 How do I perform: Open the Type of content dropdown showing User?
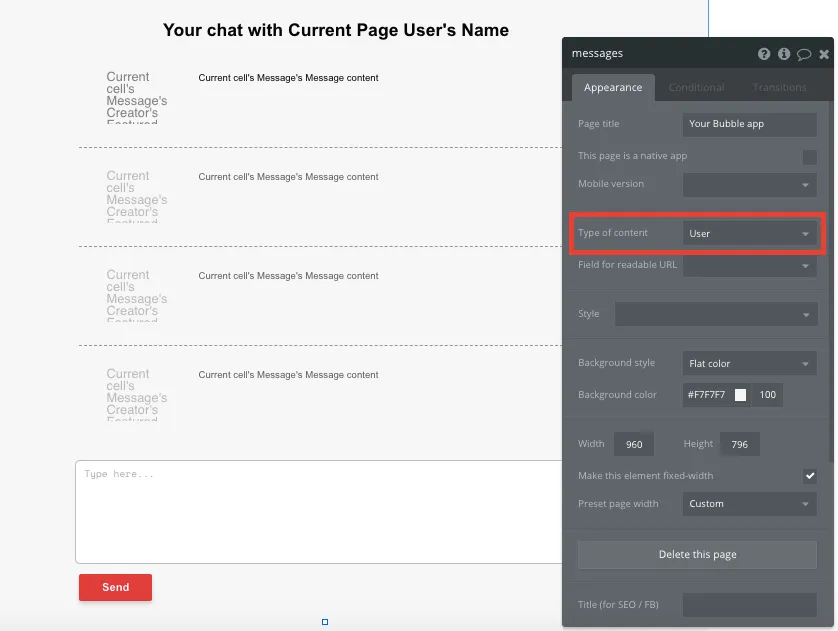[x=748, y=233]
